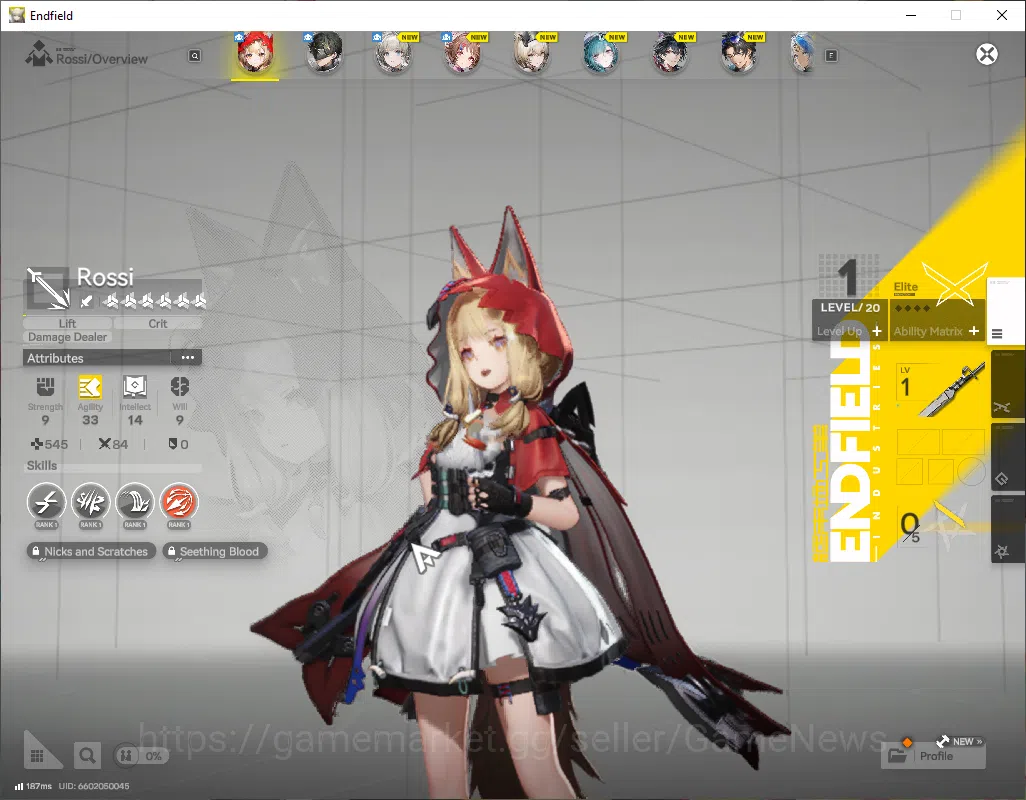Switch to the gear side tab
1026x800 pixels.
click(1008, 457)
